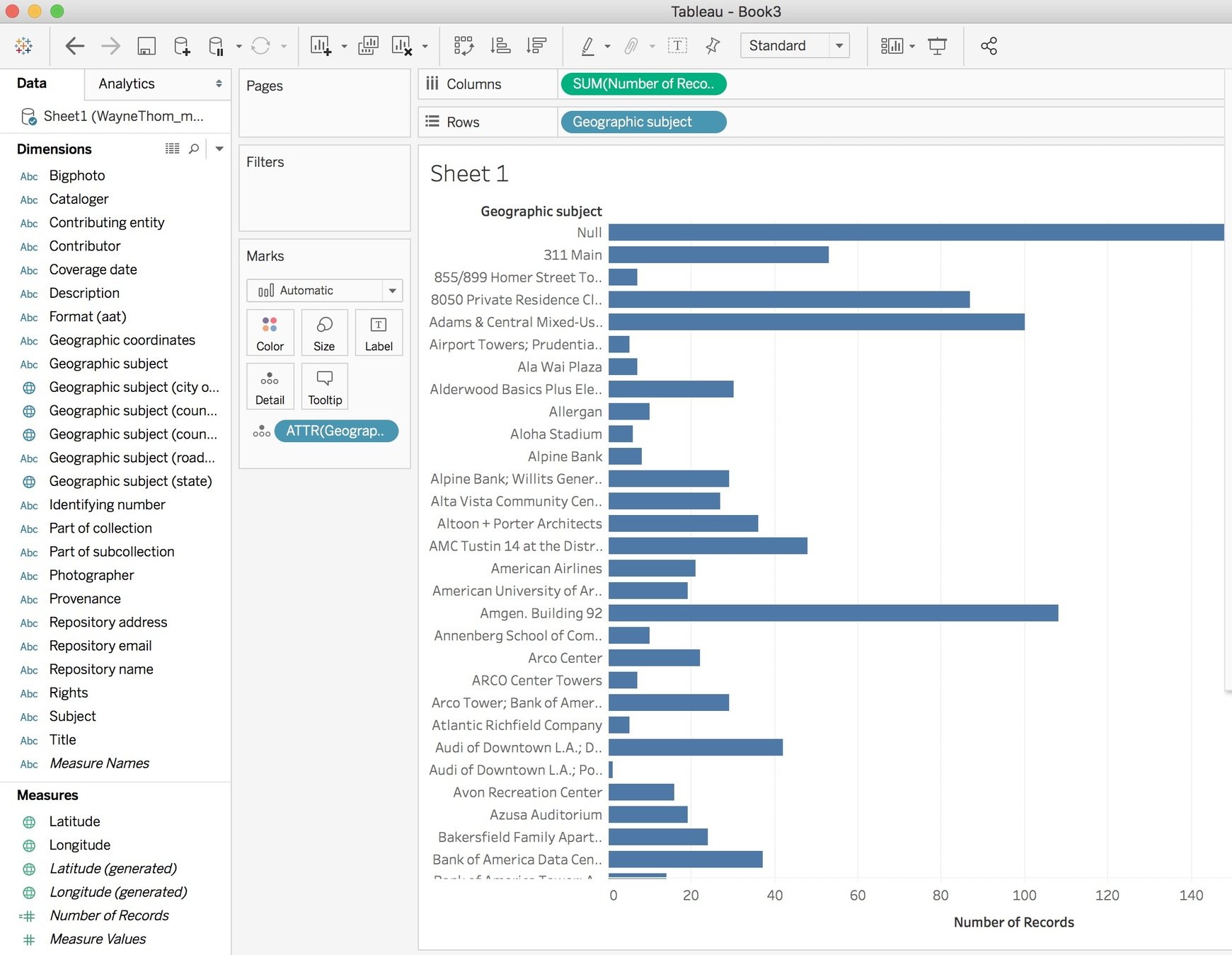Open the Label marks card
This screenshot has width=1232, height=955.
pyautogui.click(x=379, y=332)
